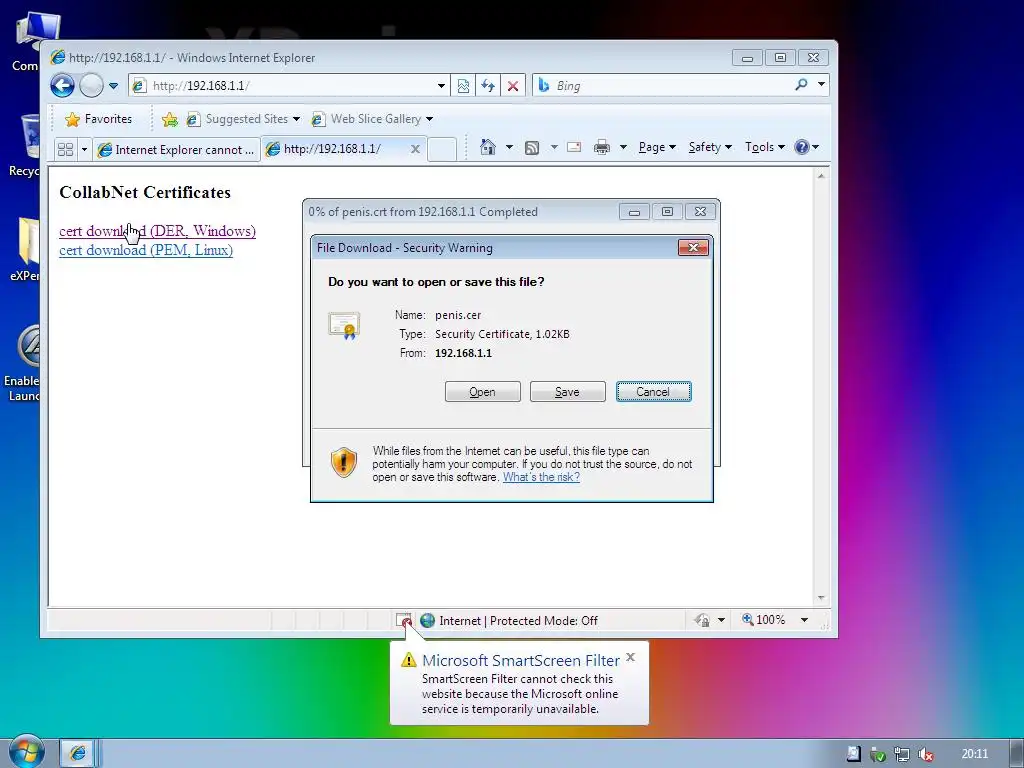Image resolution: width=1024 pixels, height=768 pixels.
Task: Click the Help question mark icon
Action: [x=802, y=147]
